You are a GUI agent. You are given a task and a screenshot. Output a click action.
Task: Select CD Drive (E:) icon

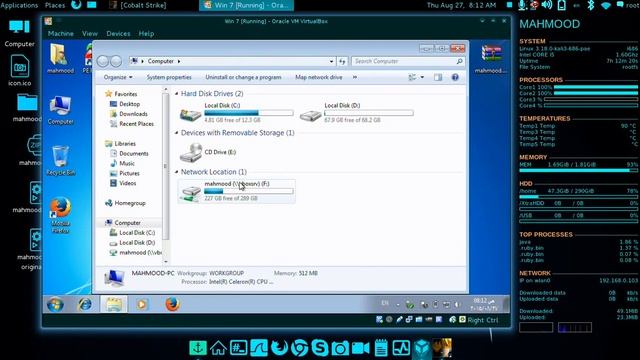191,153
